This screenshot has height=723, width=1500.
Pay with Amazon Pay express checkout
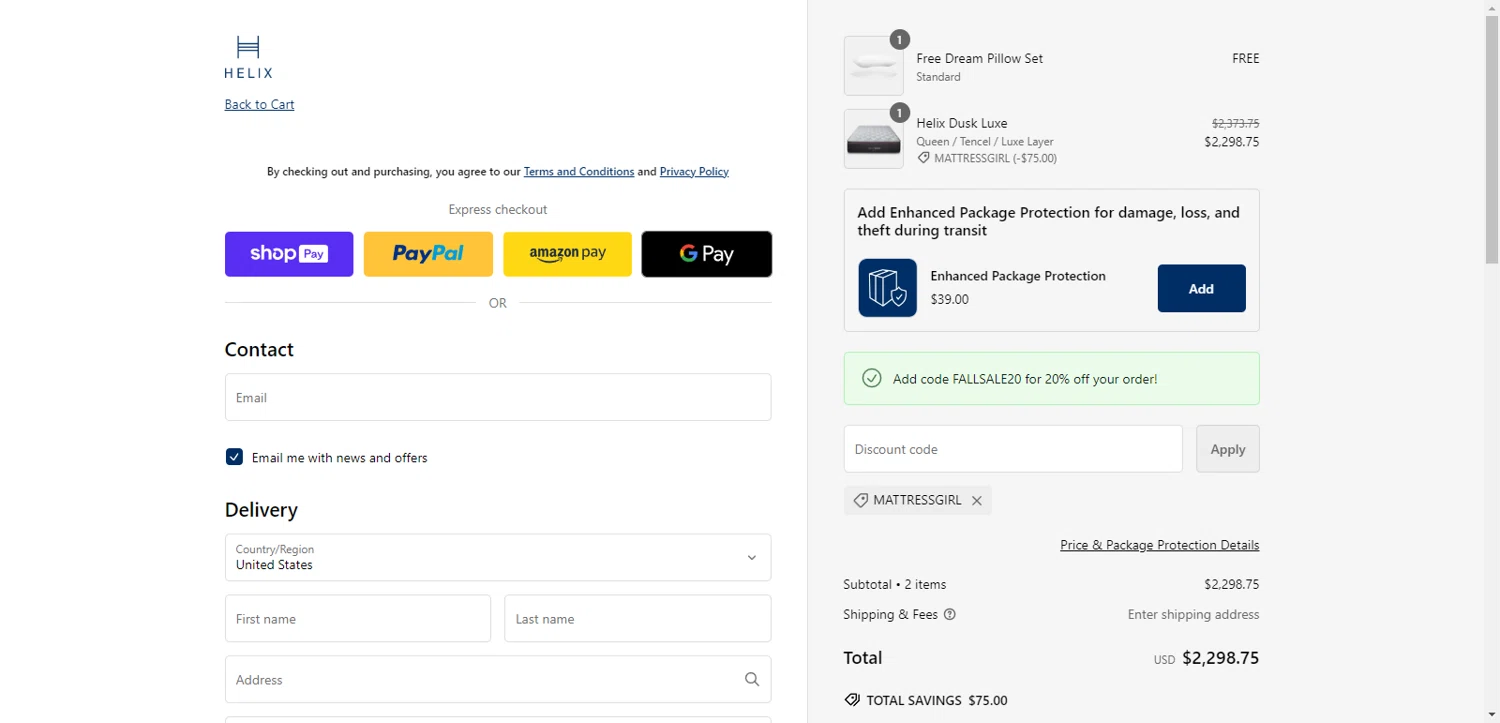(567, 254)
